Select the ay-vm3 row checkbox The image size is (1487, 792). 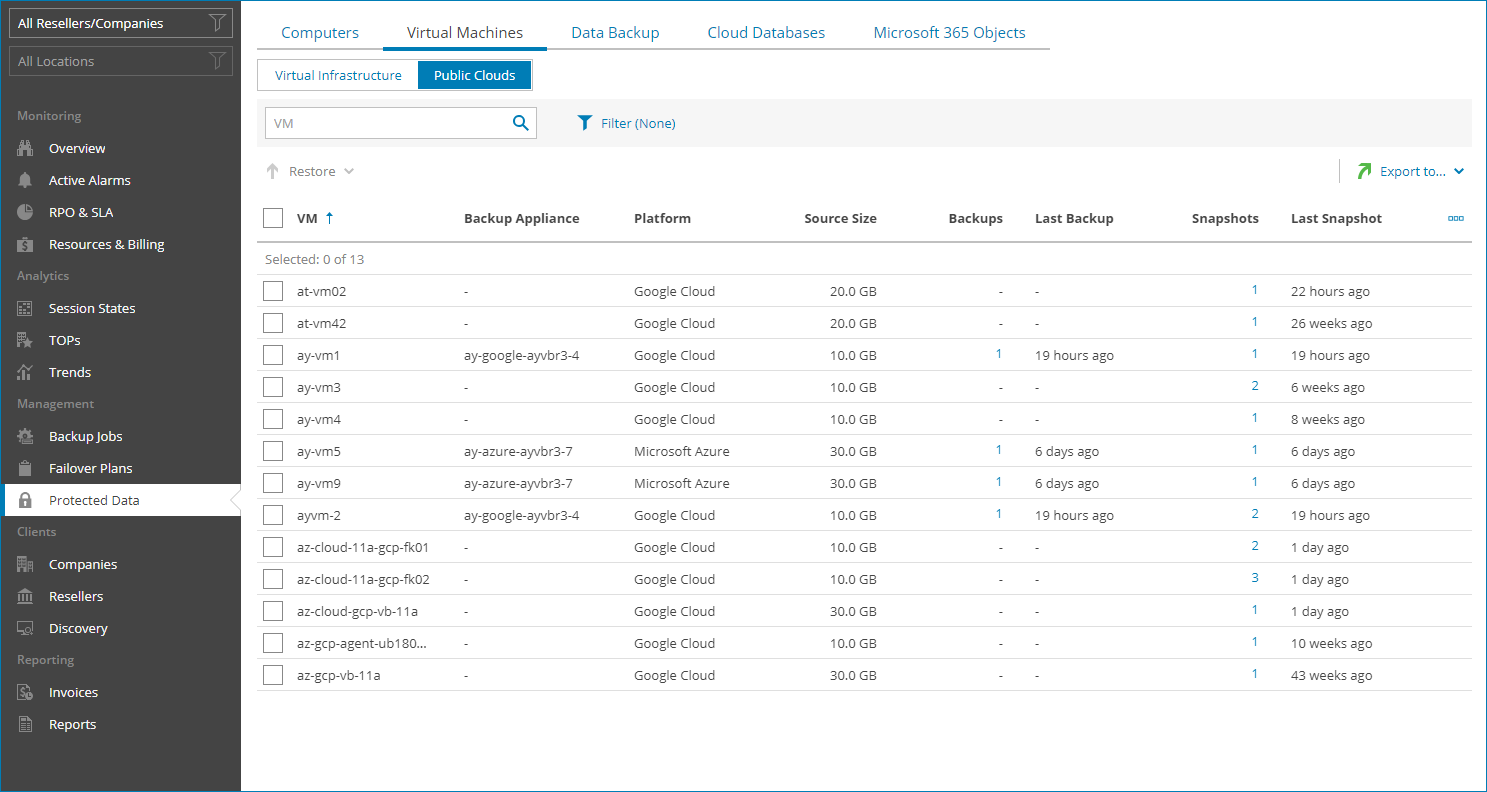point(273,387)
